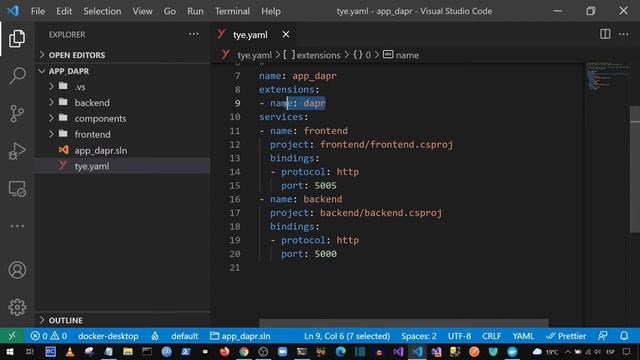Open VLC from the taskbar
This screenshot has height=360, width=640.
click(70, 352)
